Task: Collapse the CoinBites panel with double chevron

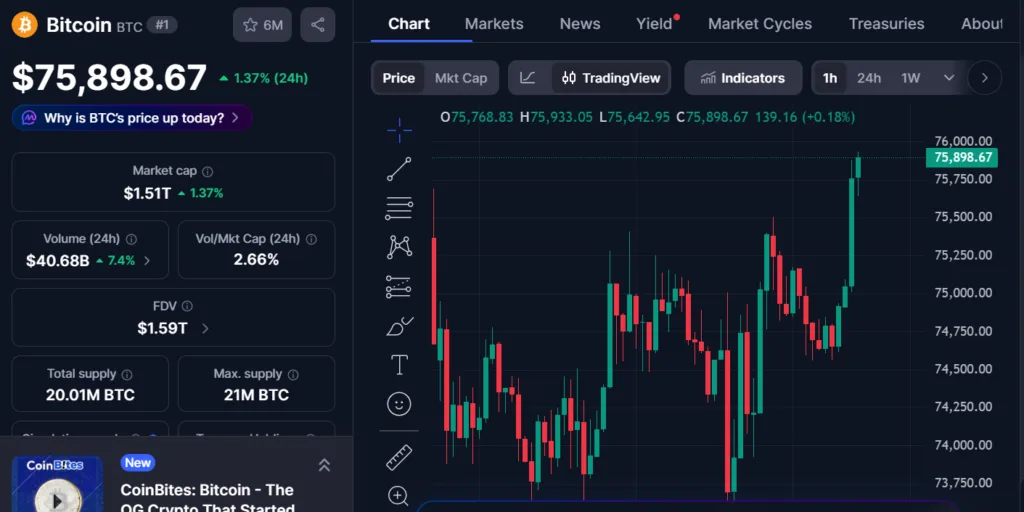Action: 324,465
